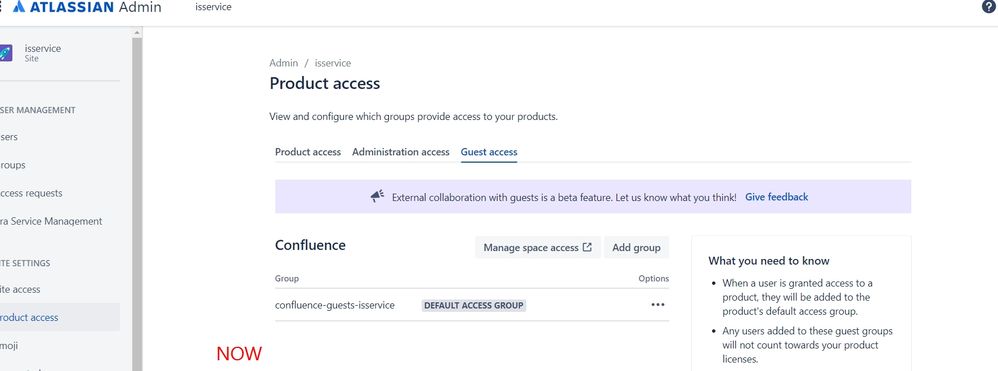Click the isservice site rocket avatar
998x371 pixels.
pos(6,53)
